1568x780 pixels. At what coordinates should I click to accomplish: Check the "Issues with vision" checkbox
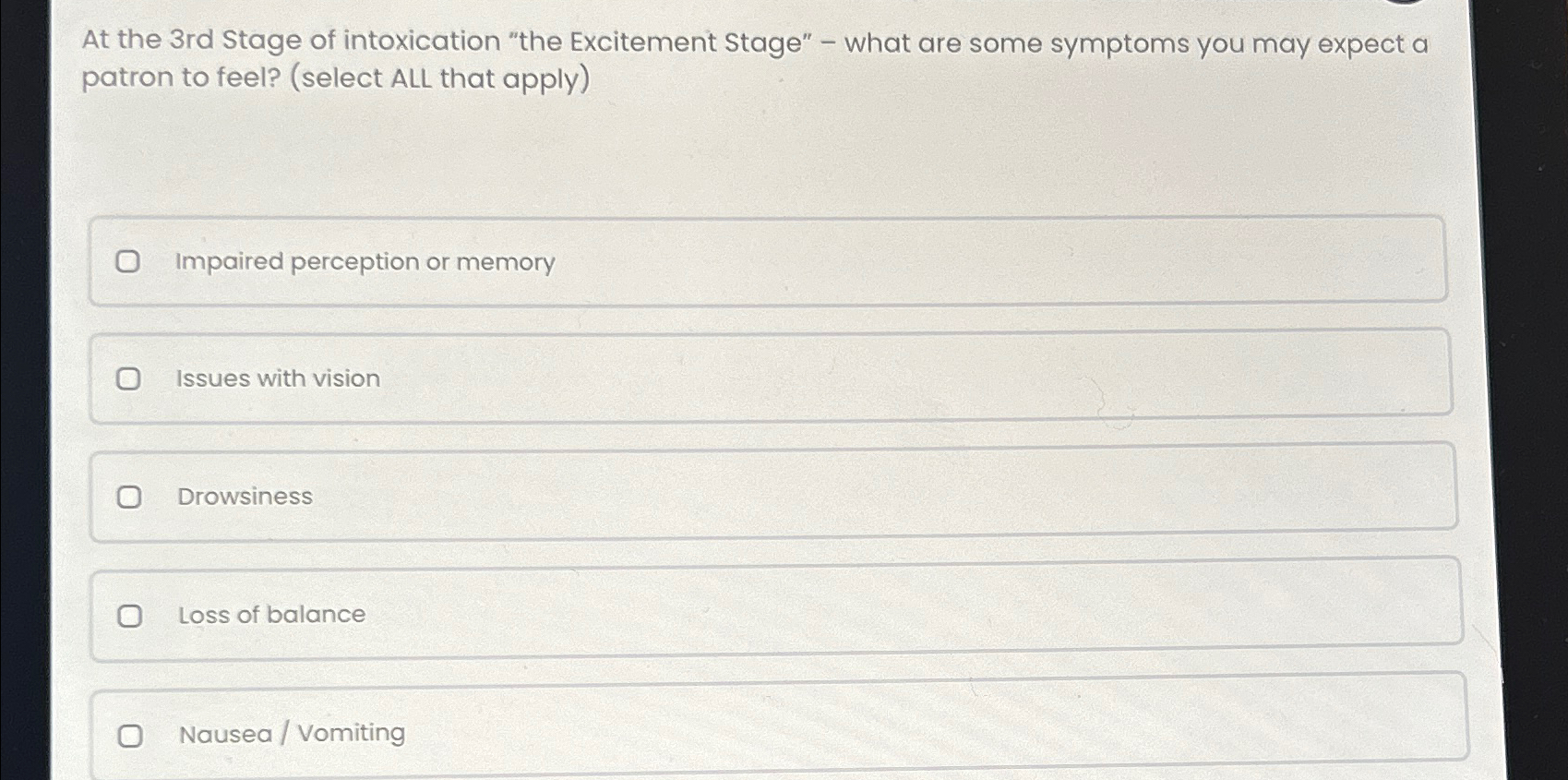click(130, 378)
